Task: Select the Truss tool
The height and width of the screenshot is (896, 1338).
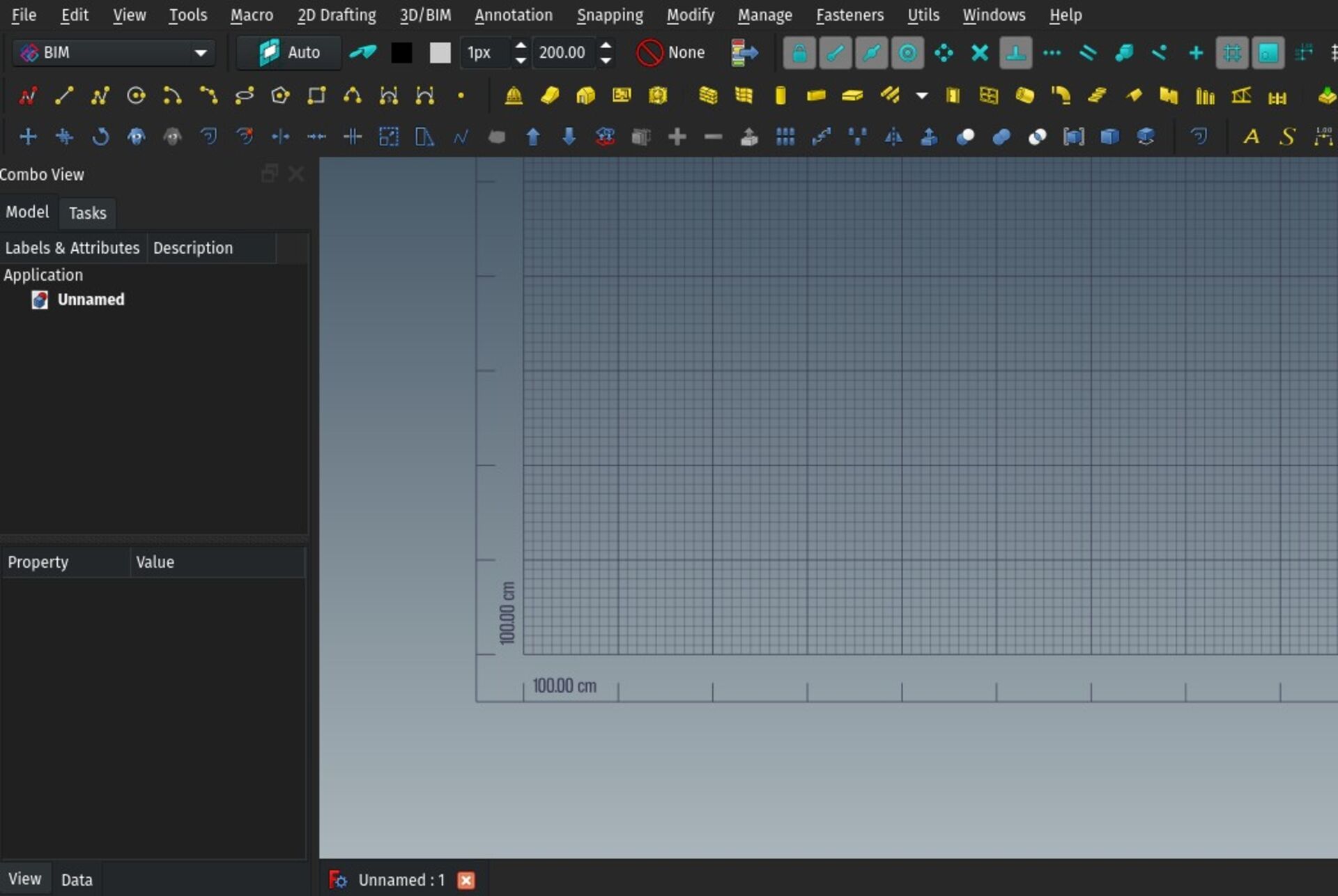Action: [x=1241, y=95]
